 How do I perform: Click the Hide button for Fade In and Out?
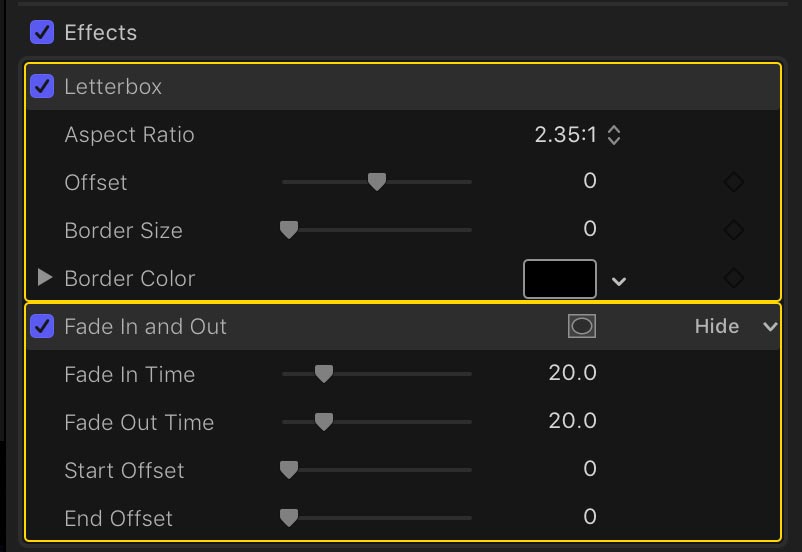[717, 326]
